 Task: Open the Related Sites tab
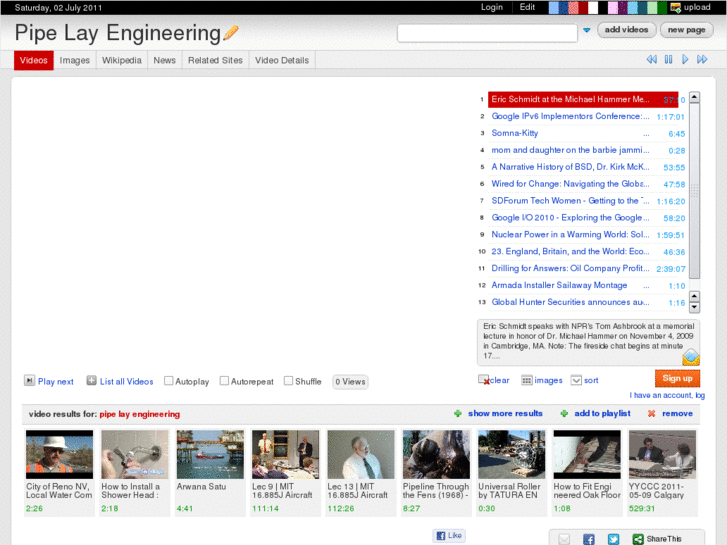215,60
